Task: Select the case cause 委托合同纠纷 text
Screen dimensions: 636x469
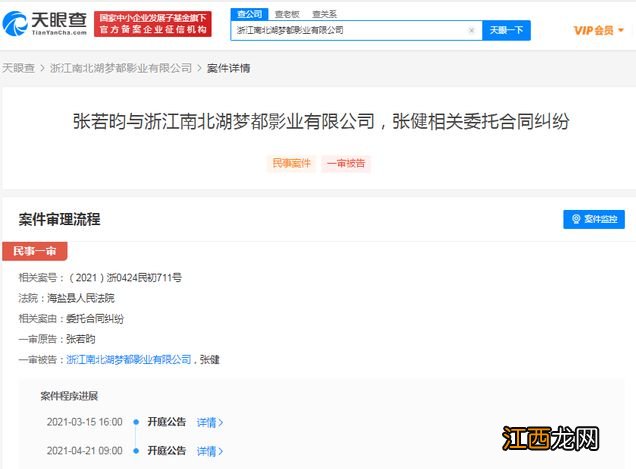Action: coord(95,319)
